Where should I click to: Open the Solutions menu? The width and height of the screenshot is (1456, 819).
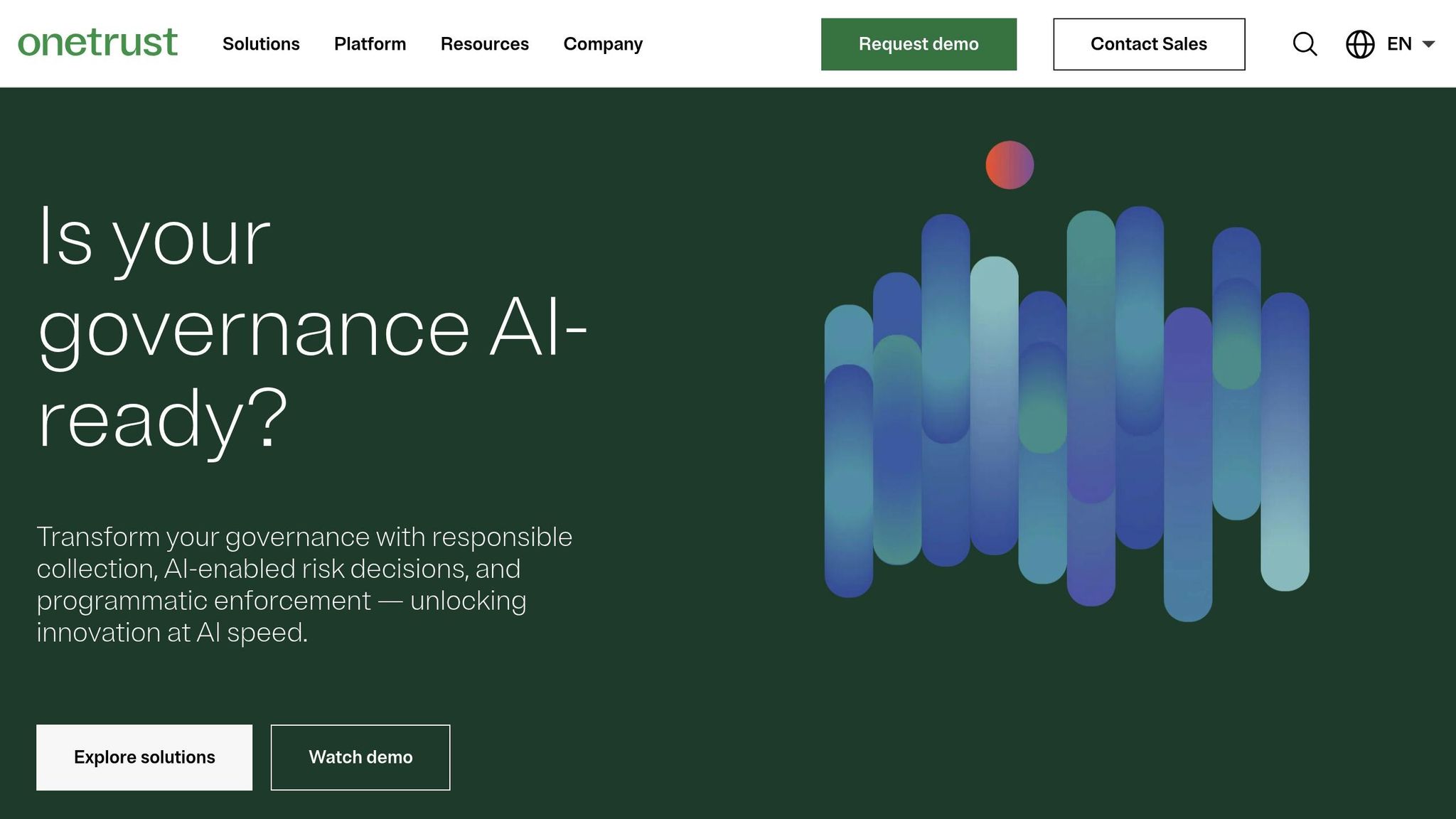(x=261, y=44)
